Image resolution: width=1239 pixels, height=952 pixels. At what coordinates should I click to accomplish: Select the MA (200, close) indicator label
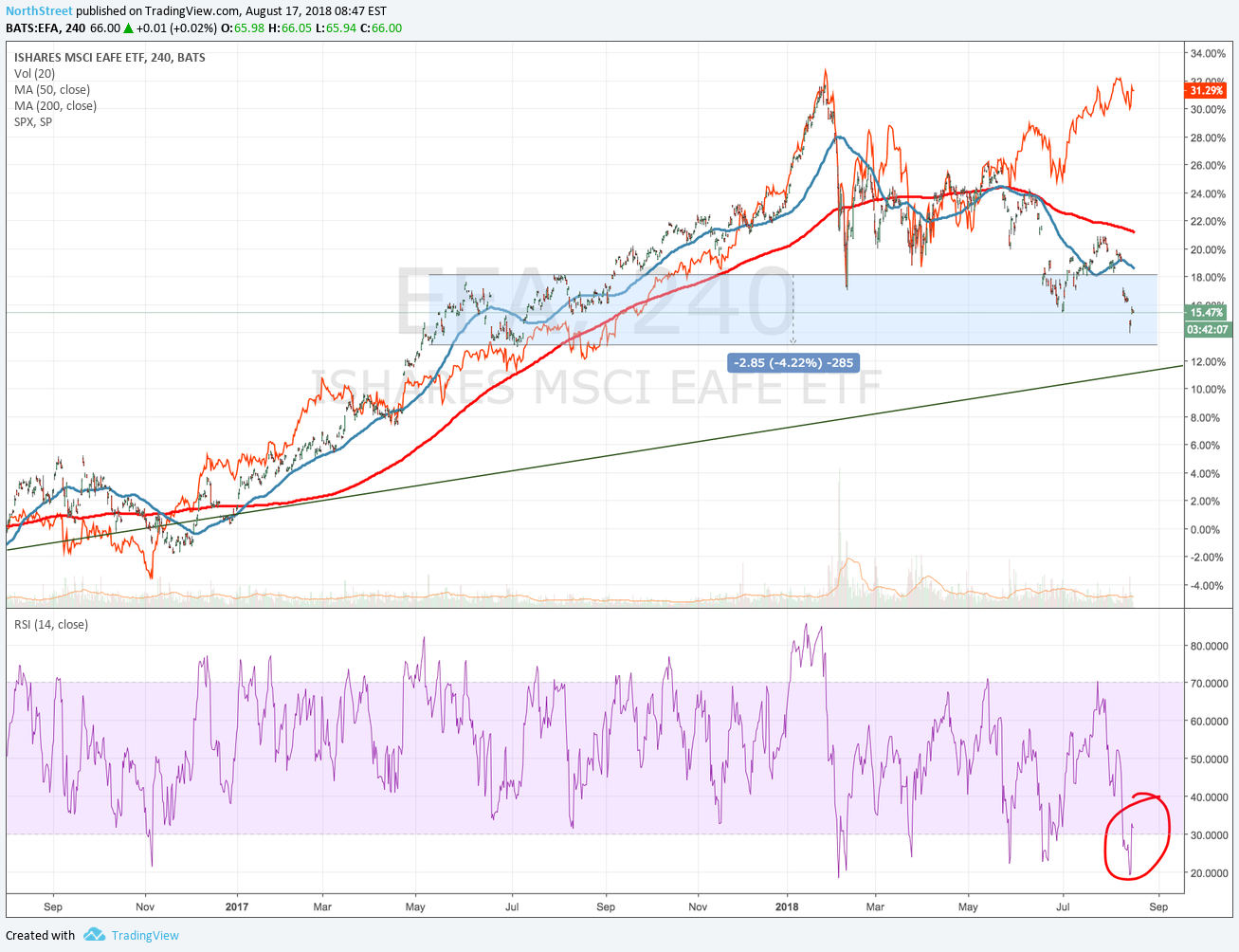tap(55, 105)
